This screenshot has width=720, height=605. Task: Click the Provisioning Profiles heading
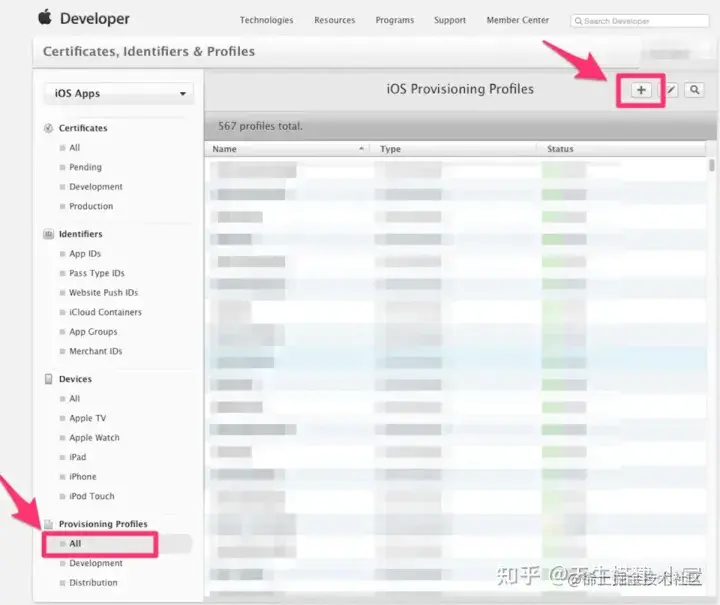point(103,524)
